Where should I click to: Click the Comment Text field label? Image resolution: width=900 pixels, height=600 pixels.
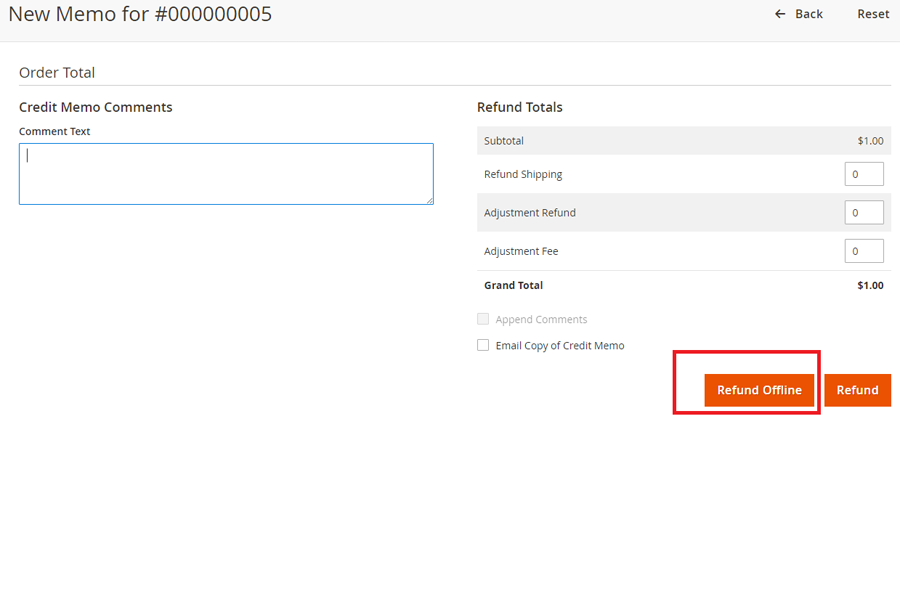(55, 131)
